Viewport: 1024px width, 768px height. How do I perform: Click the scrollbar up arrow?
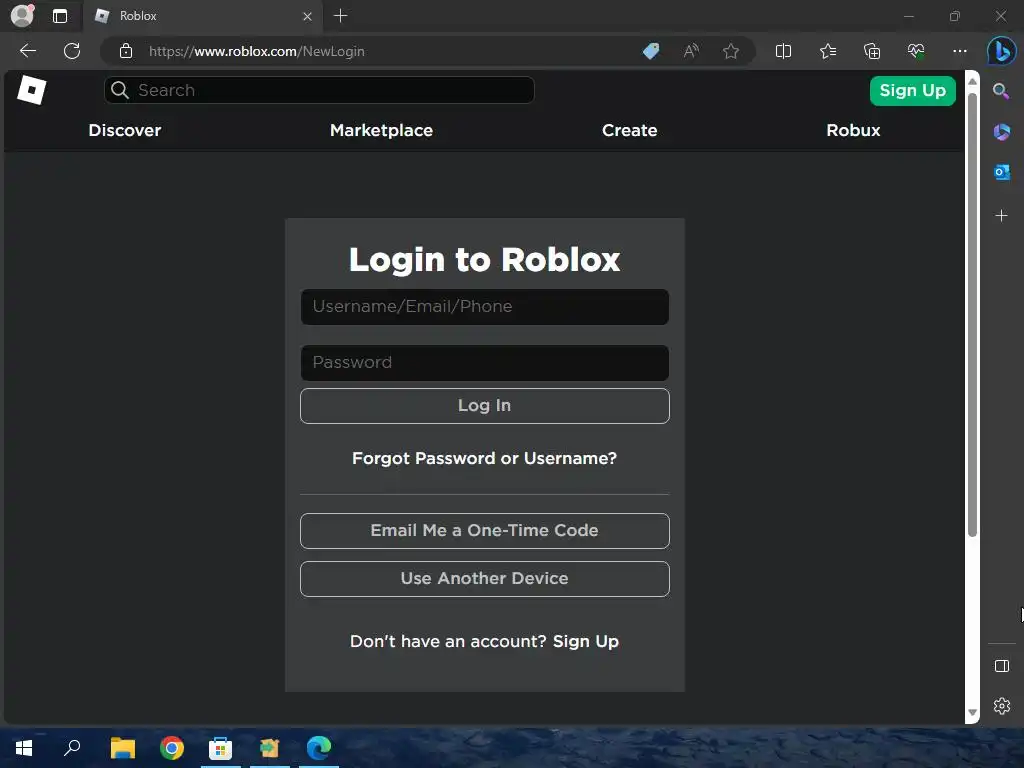click(972, 82)
